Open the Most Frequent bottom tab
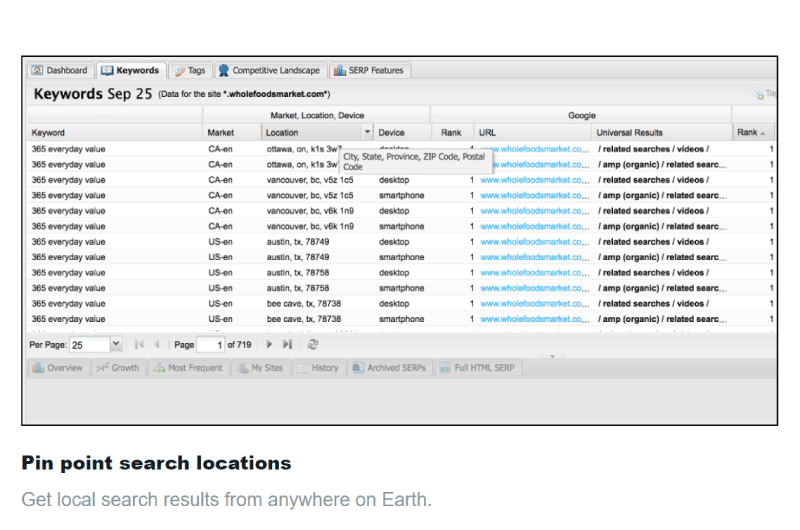The height and width of the screenshot is (530, 800). point(188,368)
